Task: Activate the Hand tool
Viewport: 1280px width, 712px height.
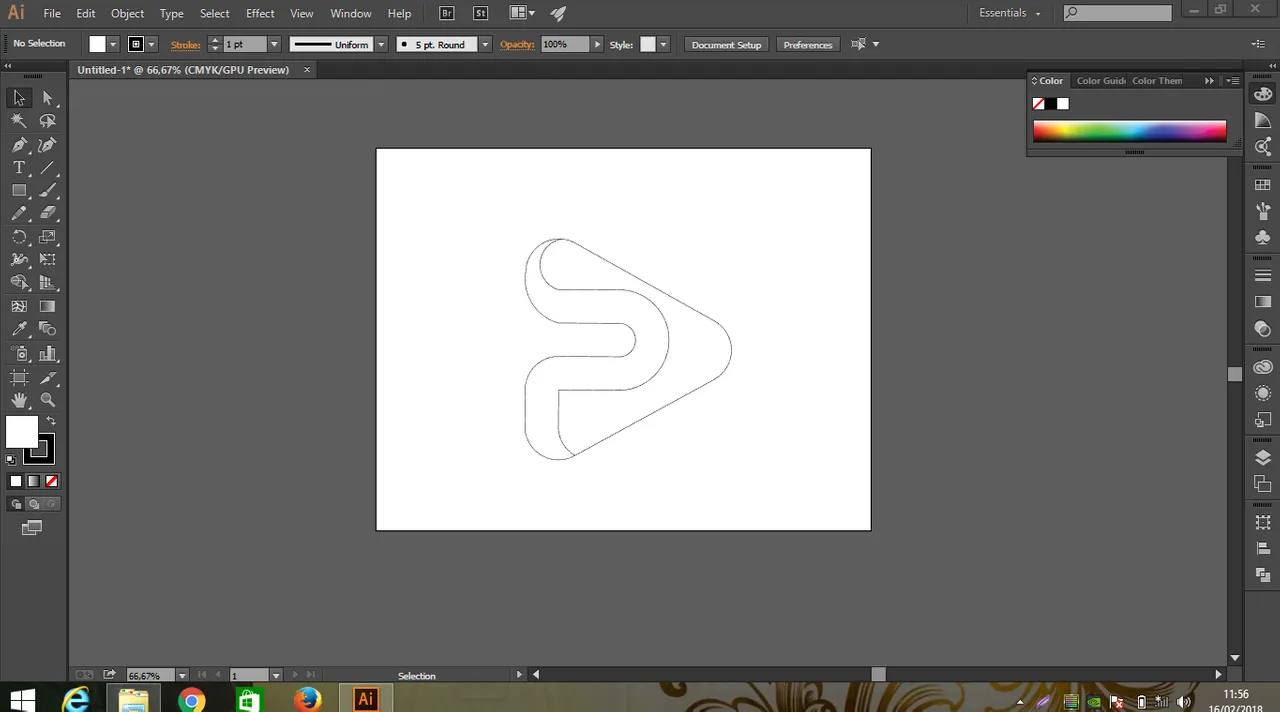Action: 19,400
